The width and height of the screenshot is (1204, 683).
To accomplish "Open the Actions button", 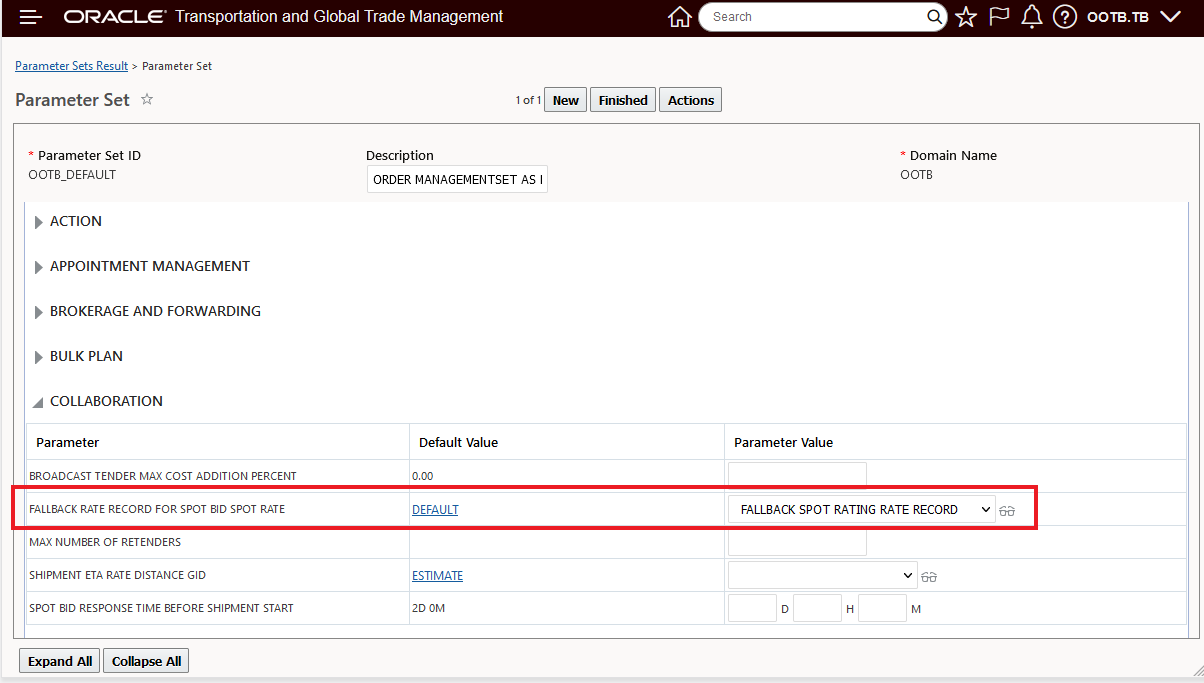I will (691, 100).
